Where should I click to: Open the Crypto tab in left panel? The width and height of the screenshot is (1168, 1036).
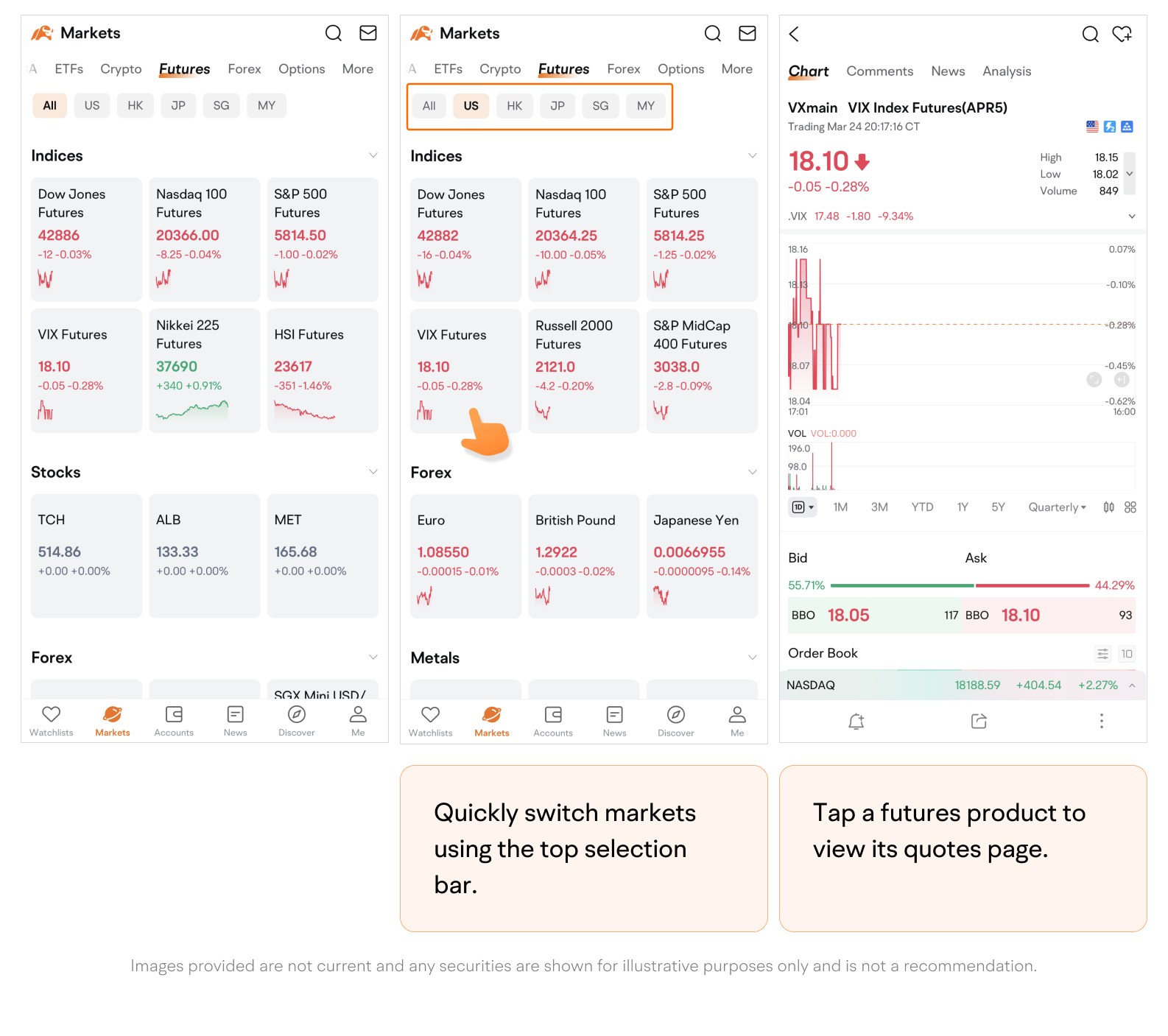click(x=121, y=69)
